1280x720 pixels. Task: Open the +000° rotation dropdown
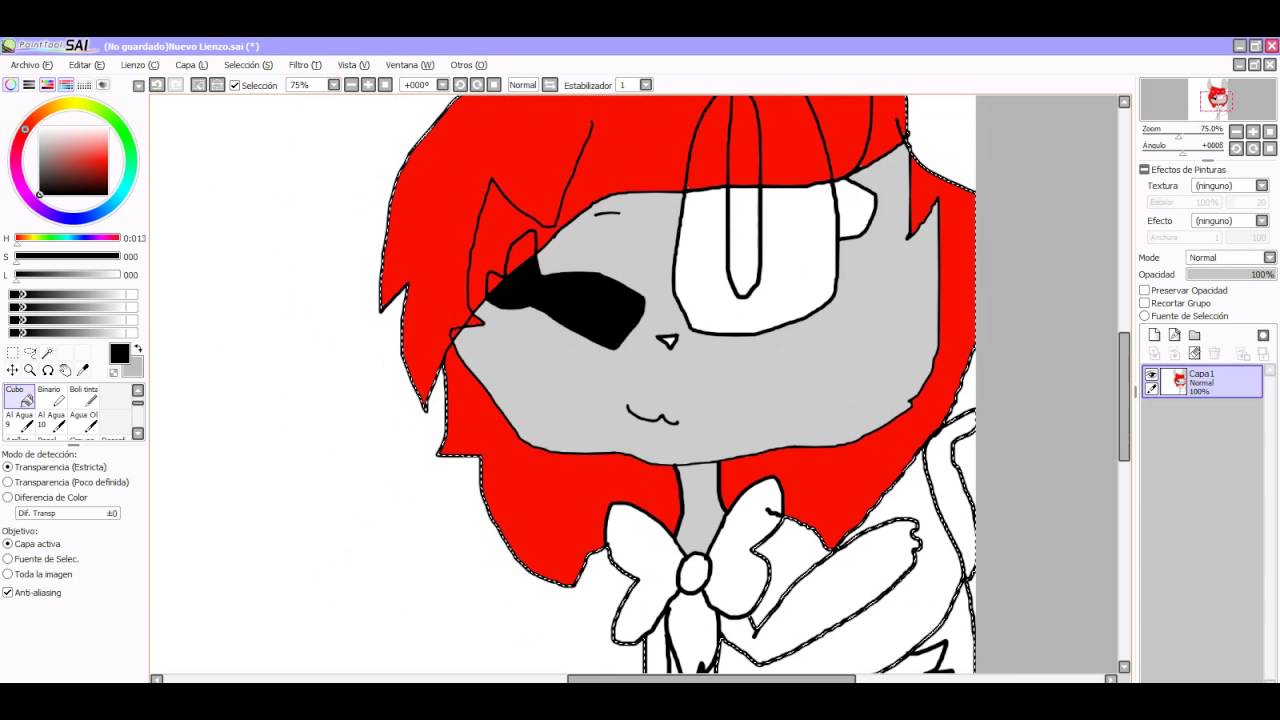tap(443, 85)
